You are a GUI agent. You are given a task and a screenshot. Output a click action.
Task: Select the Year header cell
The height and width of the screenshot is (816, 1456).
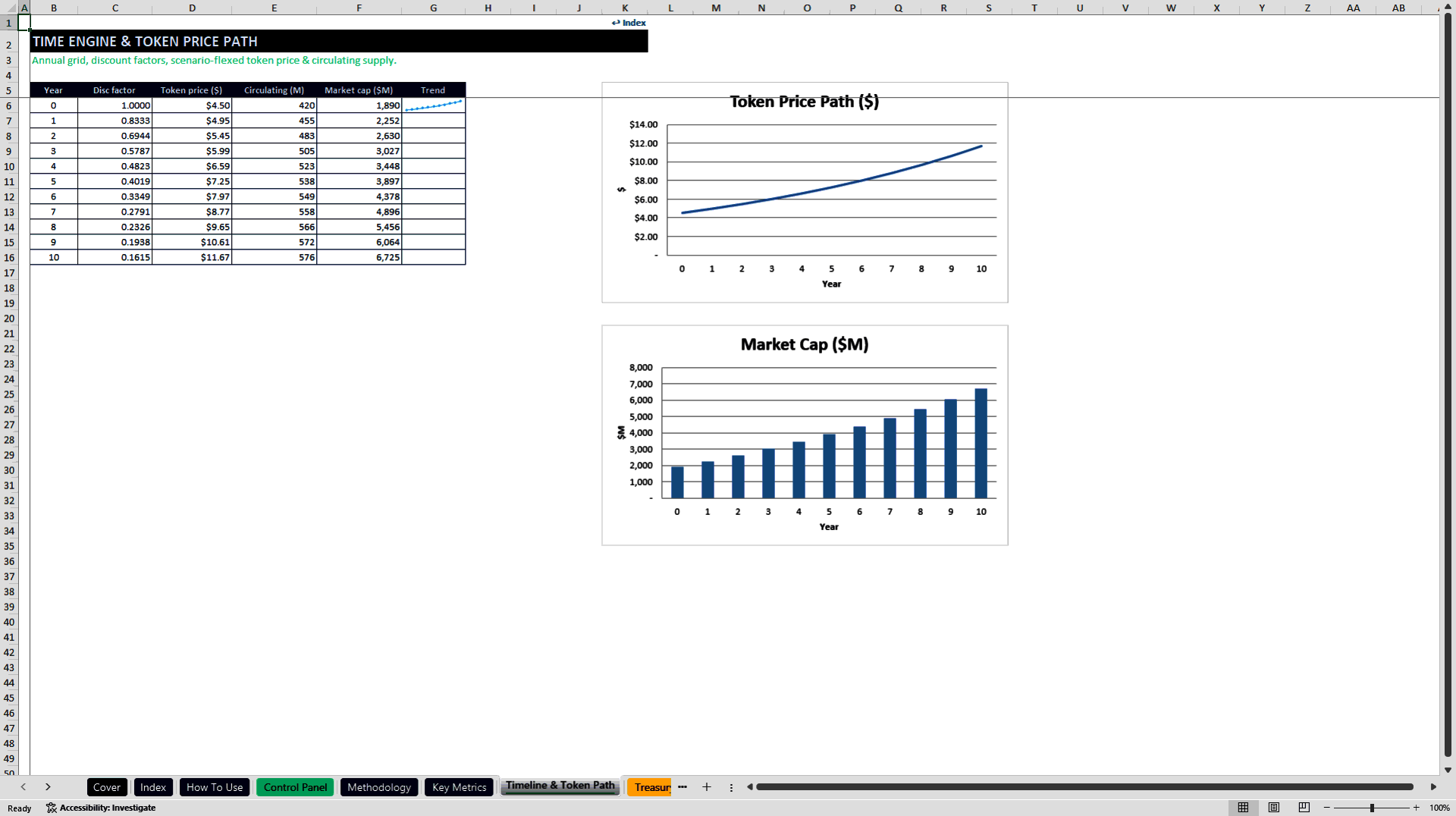pyautogui.click(x=53, y=90)
